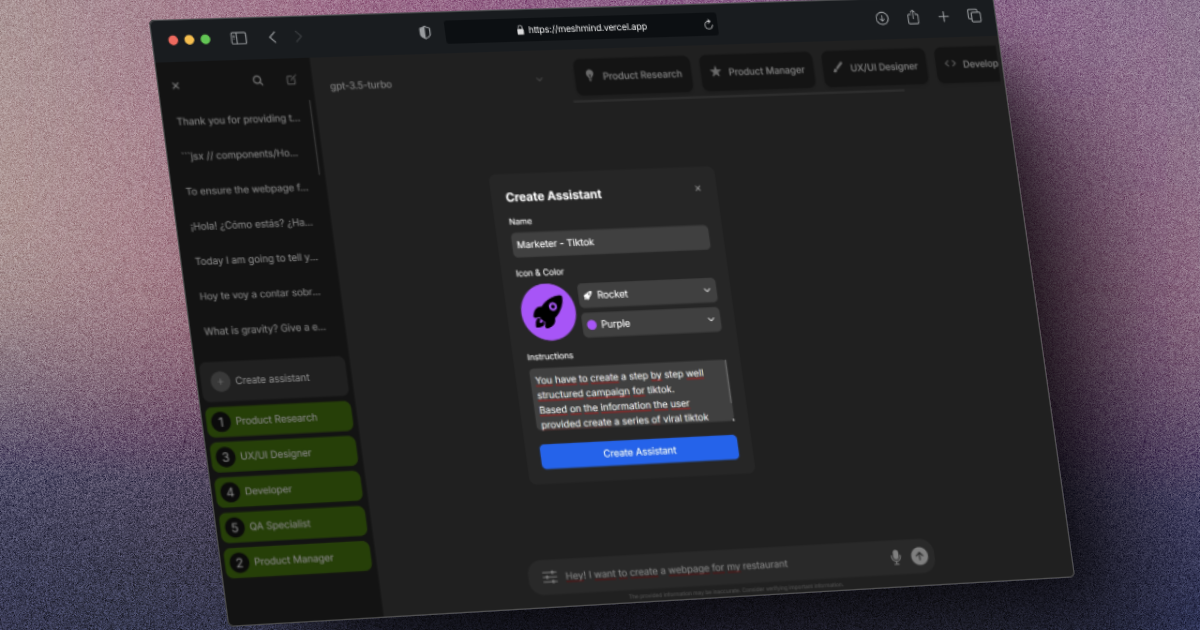Select the Product Manager tab
This screenshot has width=1200, height=630.
point(757,71)
